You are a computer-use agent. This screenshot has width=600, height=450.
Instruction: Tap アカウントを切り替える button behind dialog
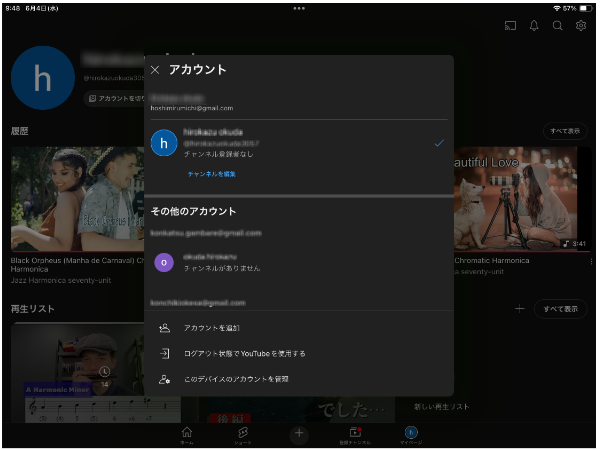tap(114, 99)
